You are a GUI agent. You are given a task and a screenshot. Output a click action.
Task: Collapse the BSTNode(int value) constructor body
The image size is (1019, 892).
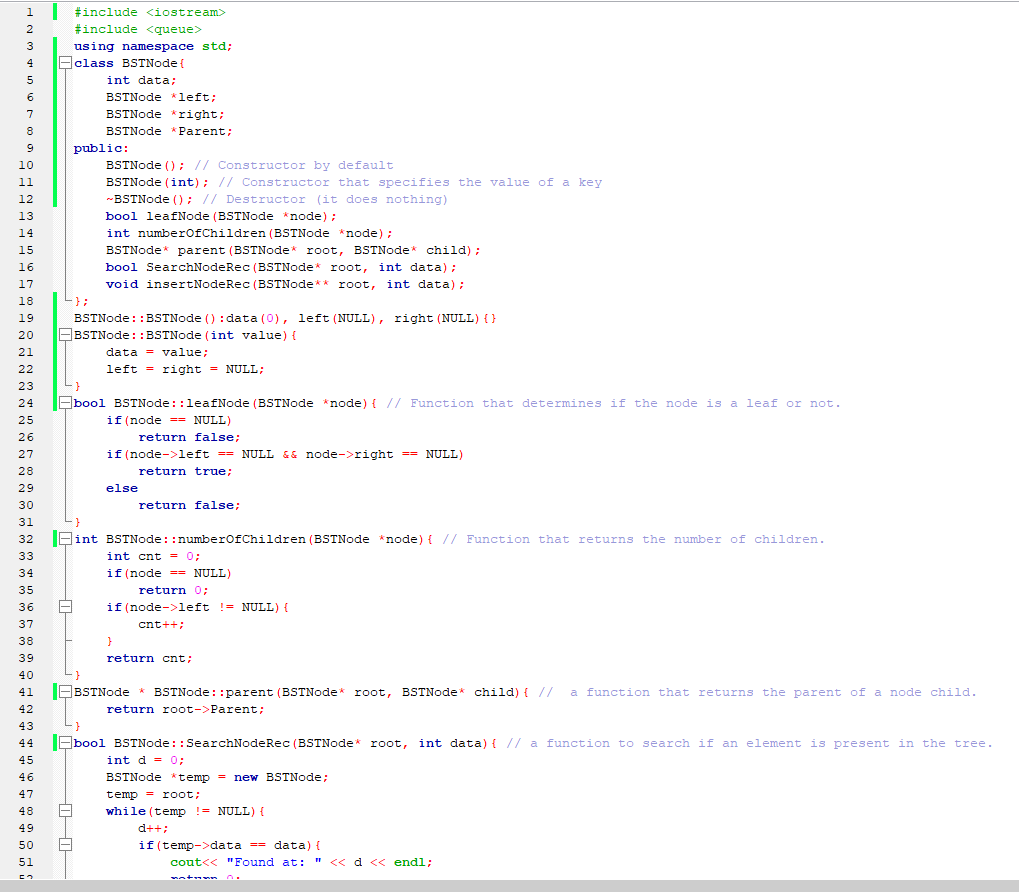[x=64, y=335]
